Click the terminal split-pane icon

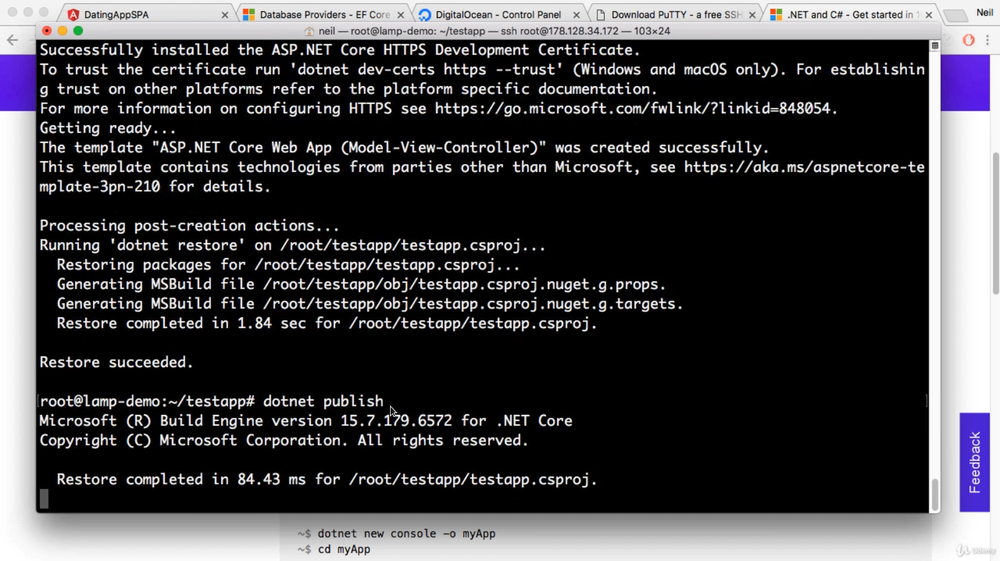[x=935, y=46]
